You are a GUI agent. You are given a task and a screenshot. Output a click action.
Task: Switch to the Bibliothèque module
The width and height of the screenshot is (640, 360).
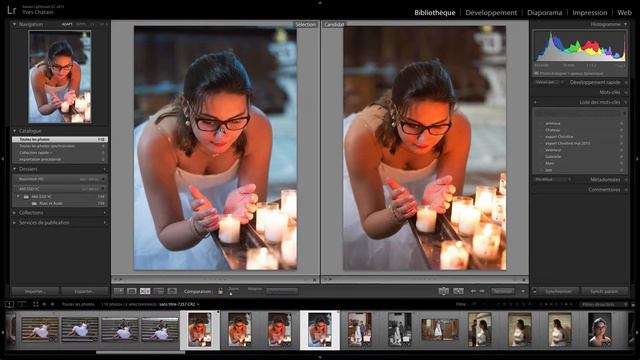click(x=435, y=13)
